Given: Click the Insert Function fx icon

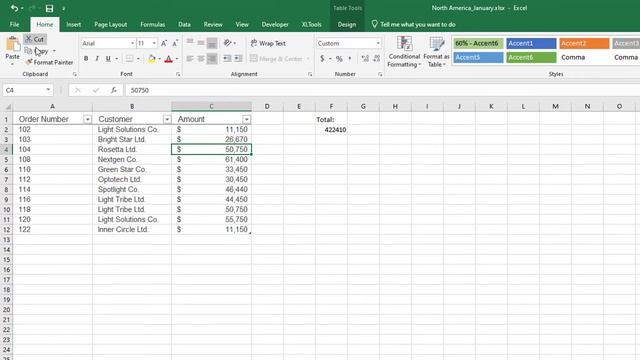Looking at the screenshot, I should [x=114, y=90].
